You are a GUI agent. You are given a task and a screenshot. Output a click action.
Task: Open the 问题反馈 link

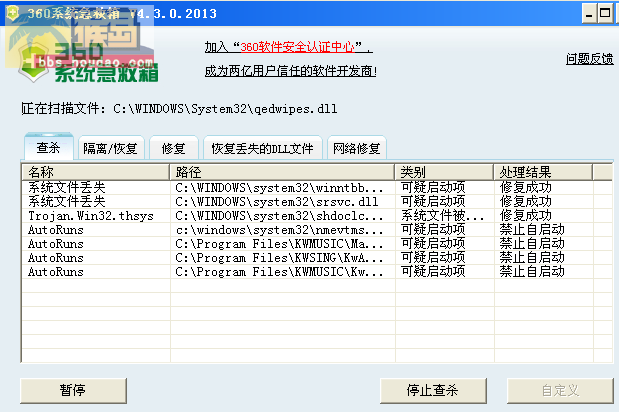pyautogui.click(x=589, y=59)
